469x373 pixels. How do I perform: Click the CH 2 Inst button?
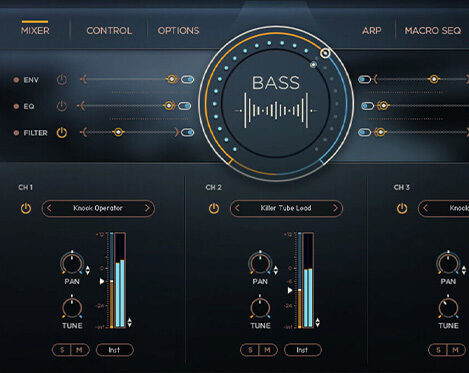303,350
